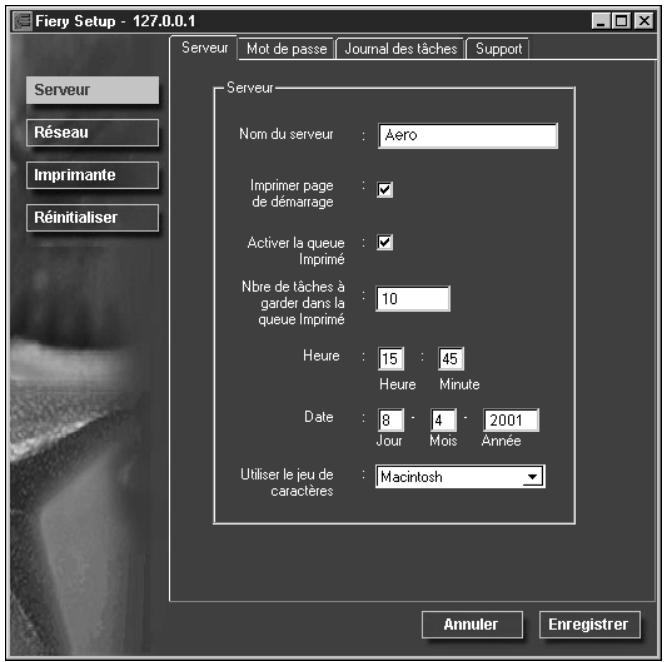
Task: Toggle Imprimer page de démarrage checkbox
Action: coord(385,190)
